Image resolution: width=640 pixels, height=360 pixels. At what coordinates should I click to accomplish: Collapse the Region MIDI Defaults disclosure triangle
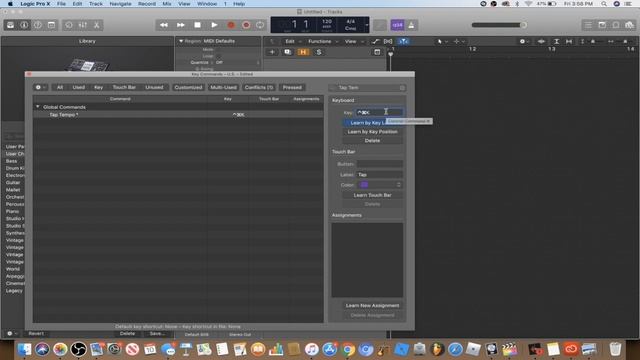coord(181,41)
